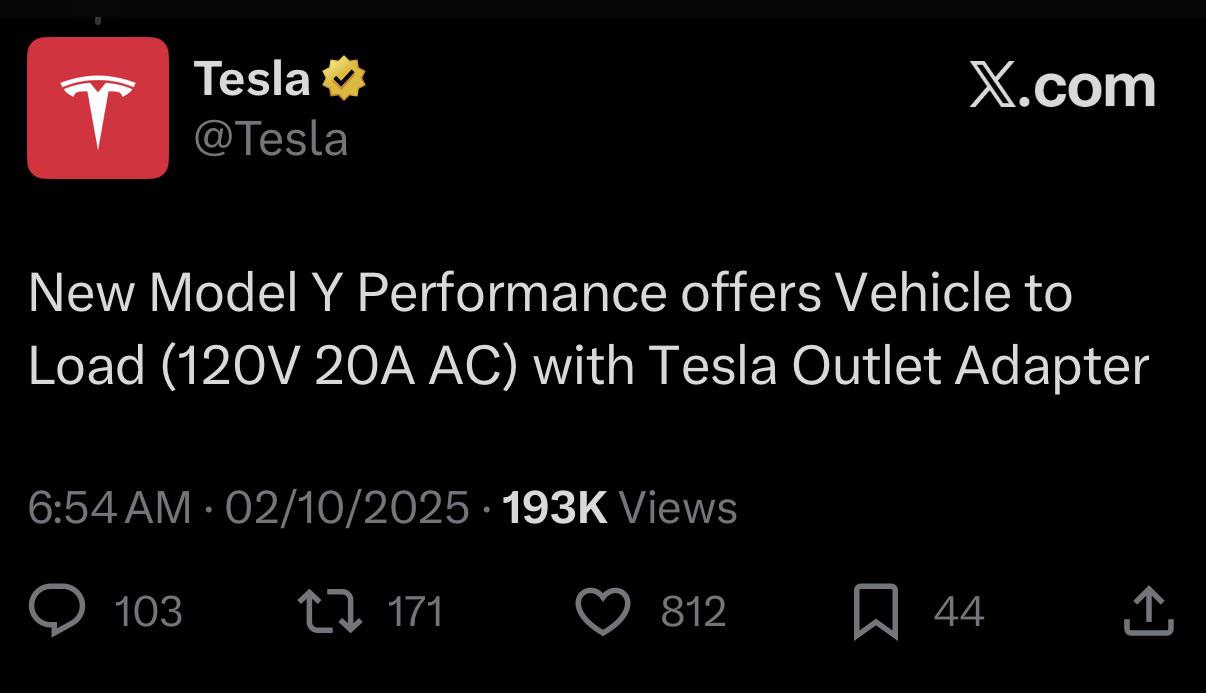1206x693 pixels.
Task: Click the 02/10/2025 post date
Action: pos(346,508)
